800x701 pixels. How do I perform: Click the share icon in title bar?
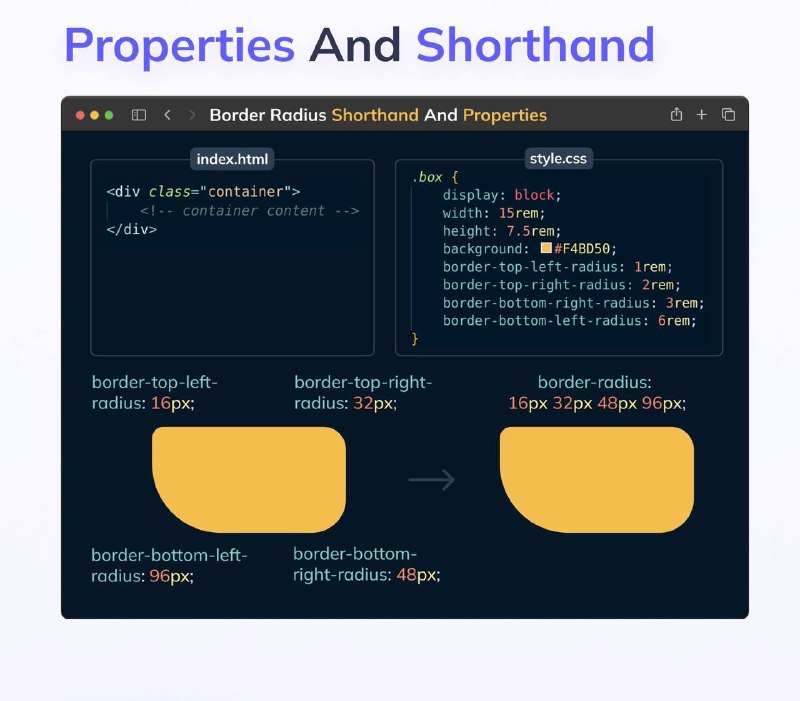coord(677,115)
